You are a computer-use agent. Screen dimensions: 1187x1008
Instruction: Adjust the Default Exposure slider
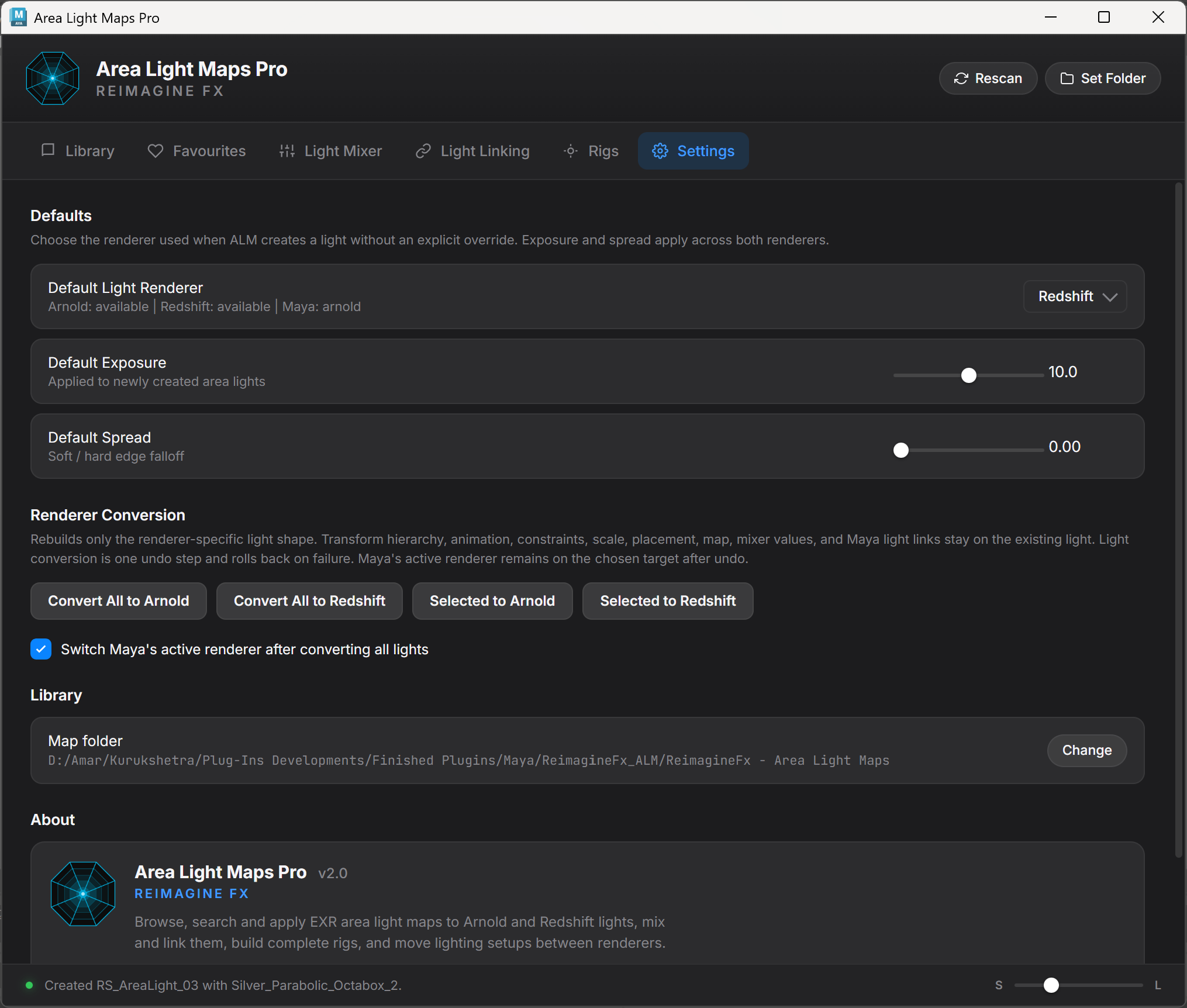[x=969, y=375]
